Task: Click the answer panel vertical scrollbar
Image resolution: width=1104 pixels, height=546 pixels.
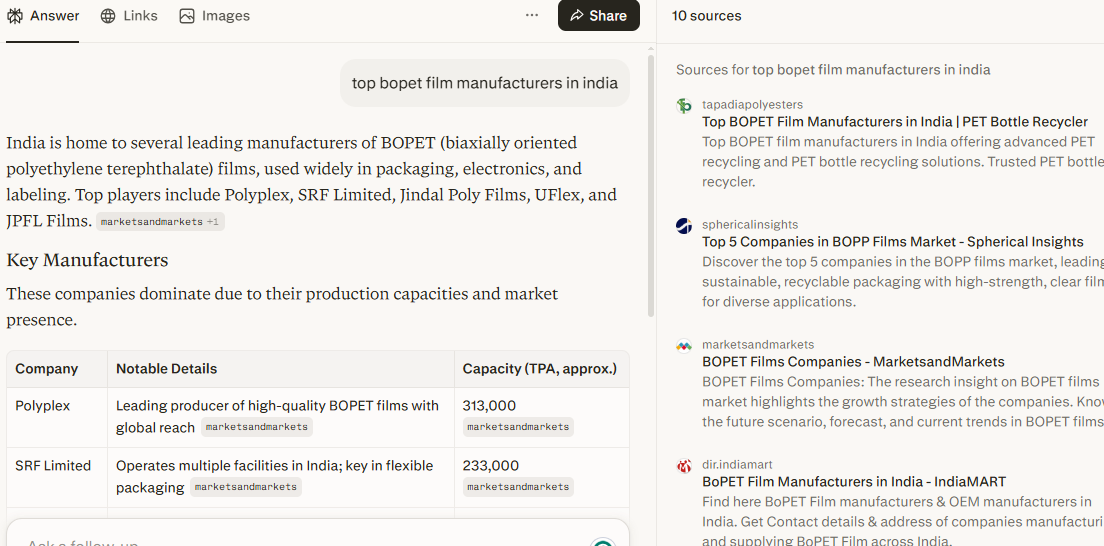Action: (x=651, y=185)
